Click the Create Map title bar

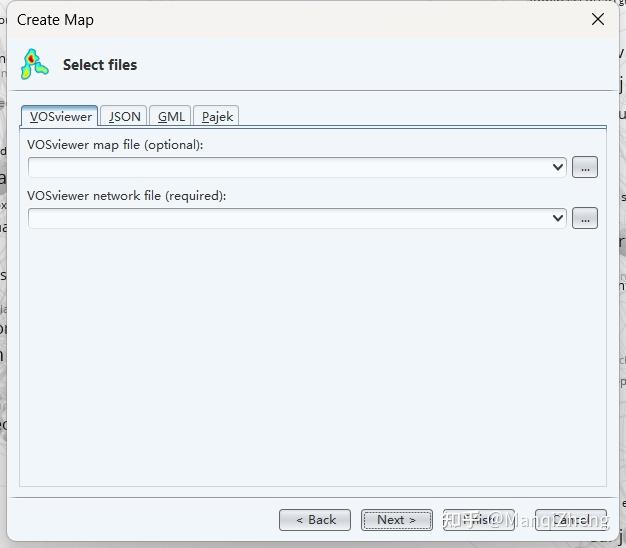point(300,19)
